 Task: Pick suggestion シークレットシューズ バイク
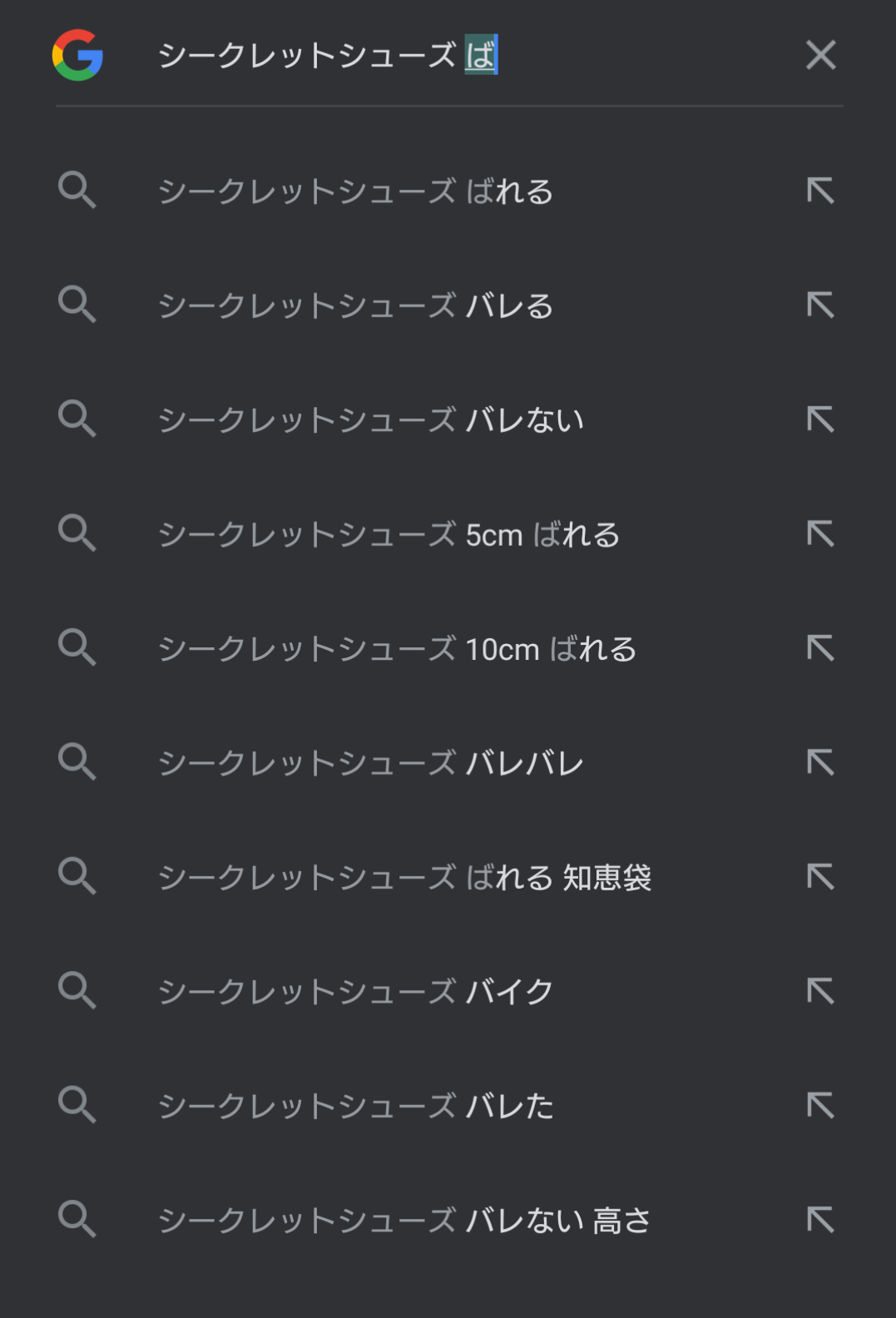(355, 991)
